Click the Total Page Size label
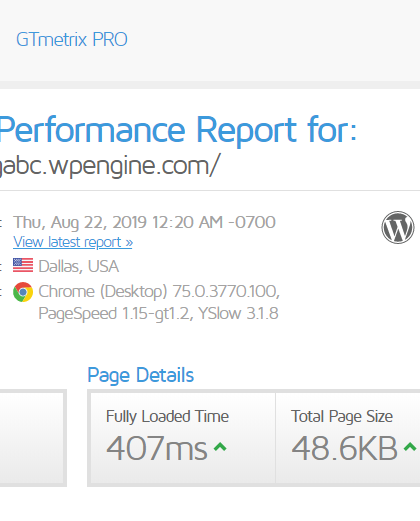Screen dimensions: 420x521 coord(342,417)
